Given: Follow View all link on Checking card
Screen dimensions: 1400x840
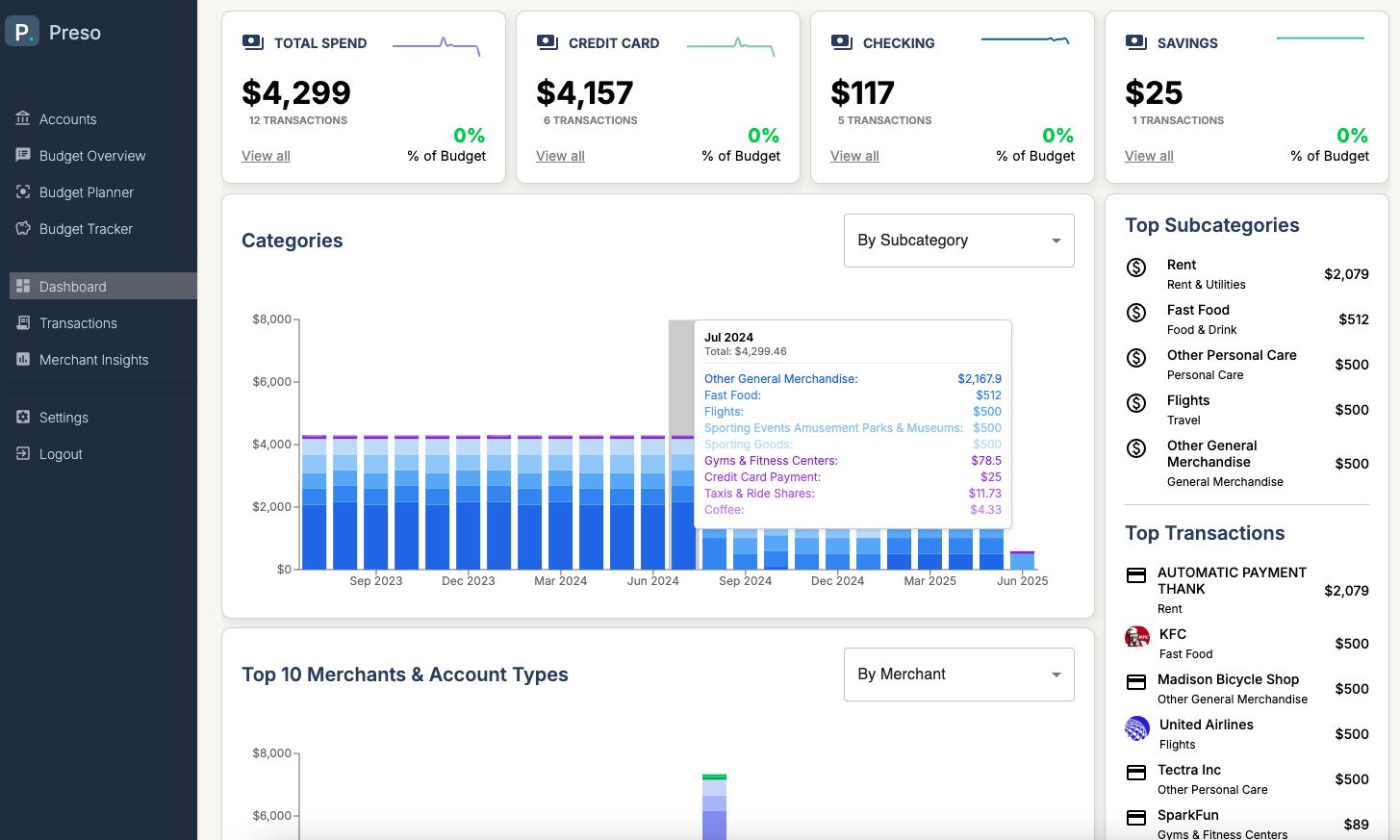Looking at the screenshot, I should tap(854, 156).
